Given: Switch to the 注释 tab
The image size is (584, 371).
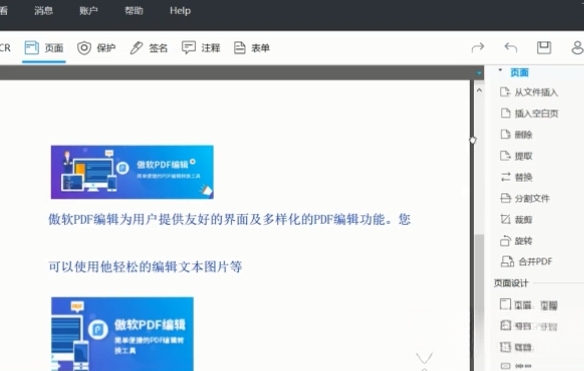Looking at the screenshot, I should point(201,48).
